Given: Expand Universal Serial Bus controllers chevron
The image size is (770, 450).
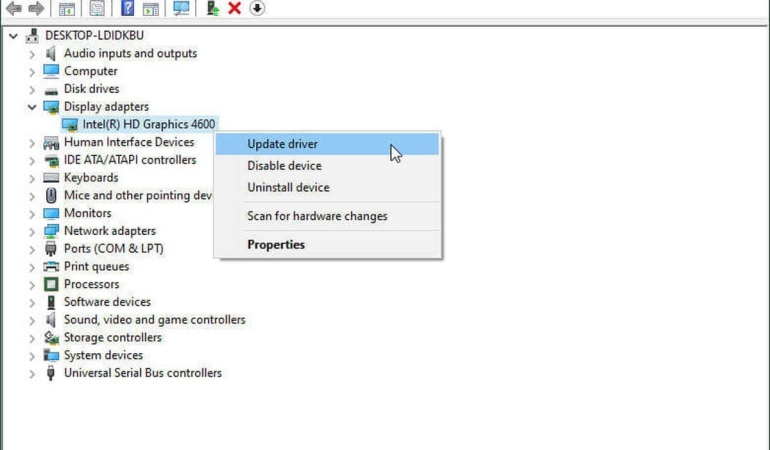Looking at the screenshot, I should (32, 374).
